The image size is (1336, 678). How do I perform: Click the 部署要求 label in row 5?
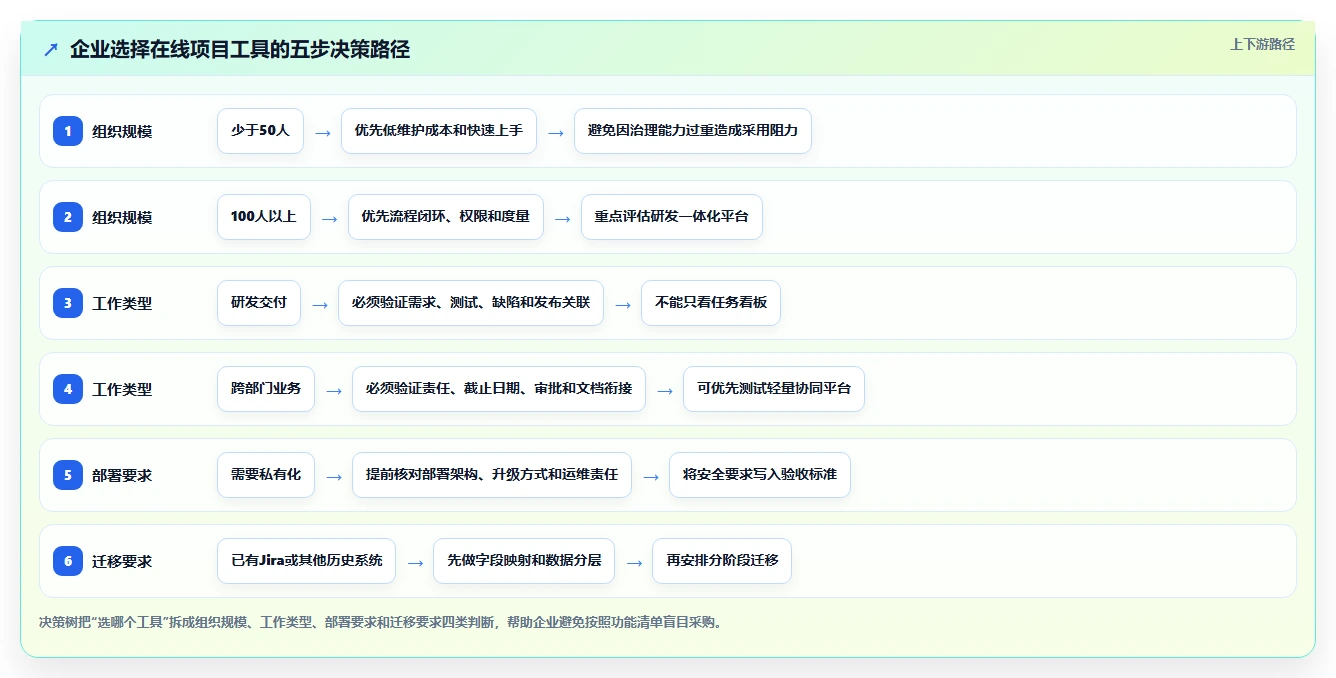pyautogui.click(x=122, y=476)
